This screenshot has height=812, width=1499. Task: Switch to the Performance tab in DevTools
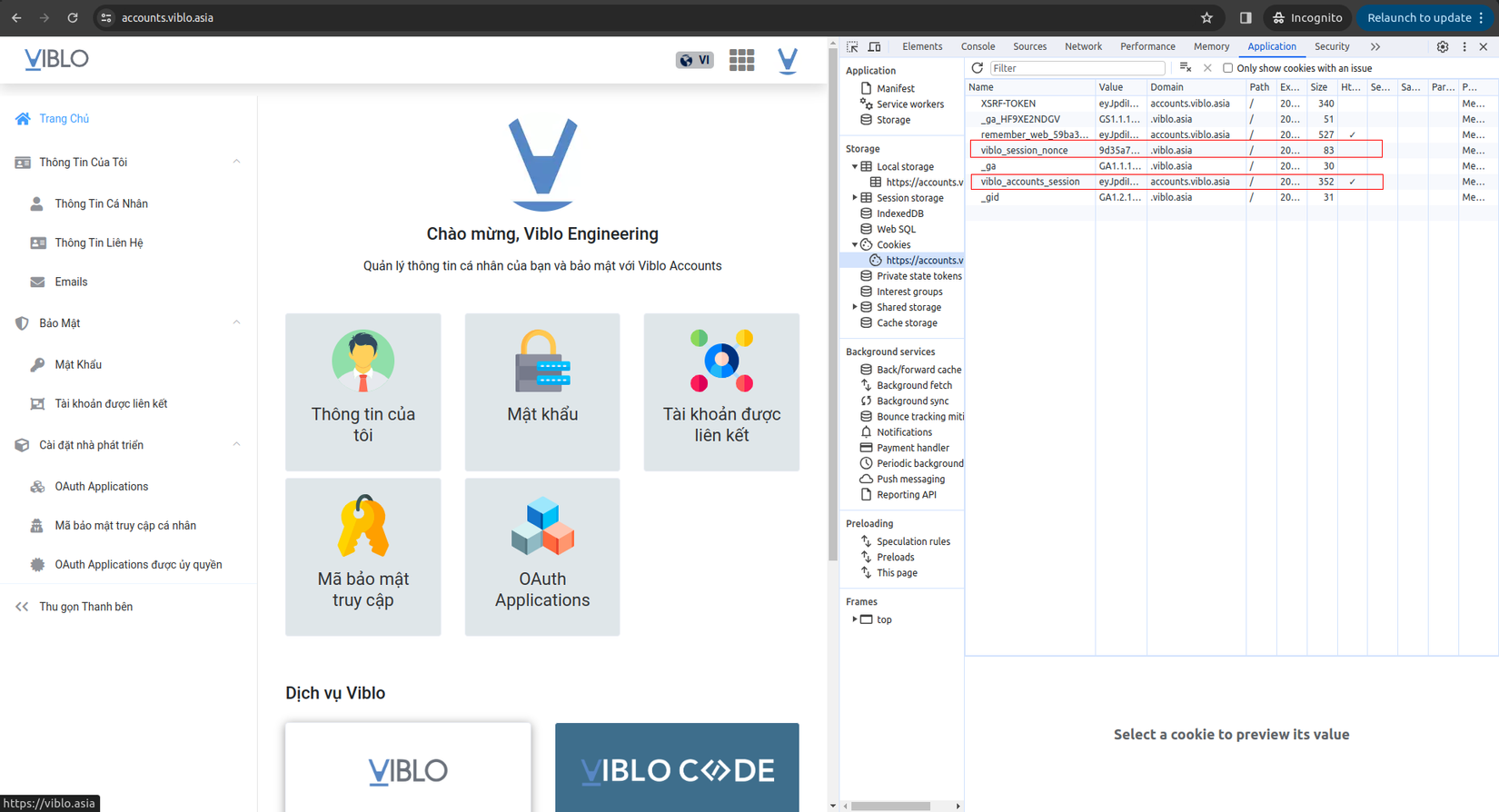[x=1147, y=46]
